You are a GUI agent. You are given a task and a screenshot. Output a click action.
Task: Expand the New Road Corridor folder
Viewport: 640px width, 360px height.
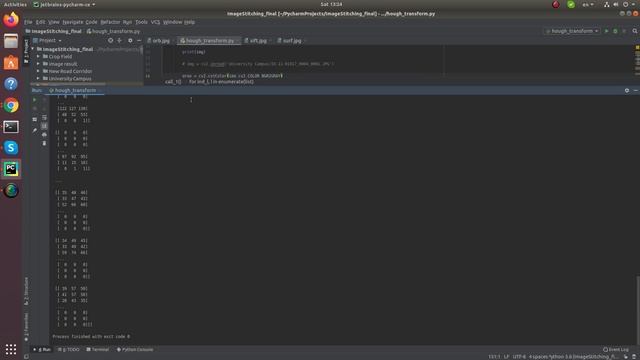(x=38, y=71)
